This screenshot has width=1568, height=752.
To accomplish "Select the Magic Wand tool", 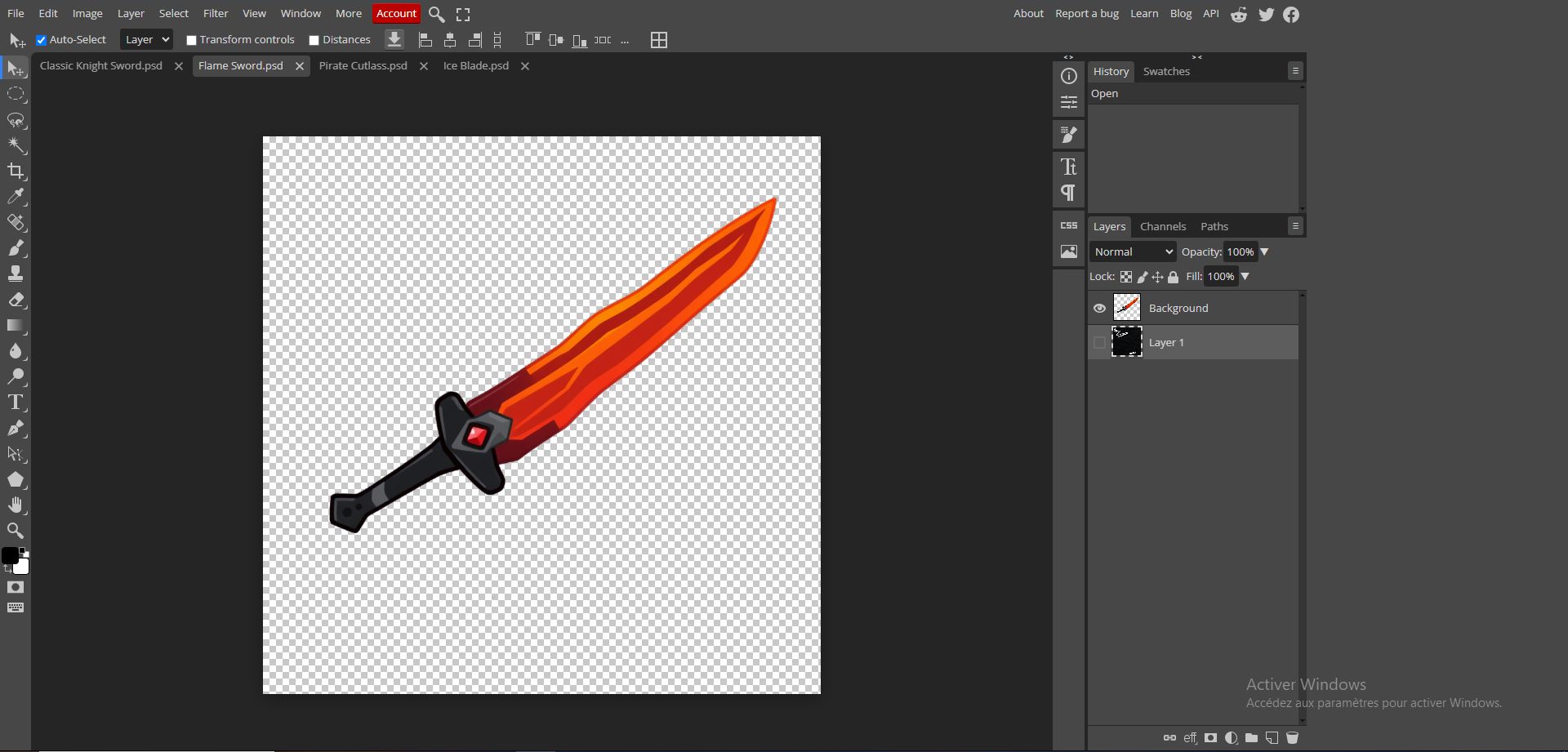I will [16, 146].
